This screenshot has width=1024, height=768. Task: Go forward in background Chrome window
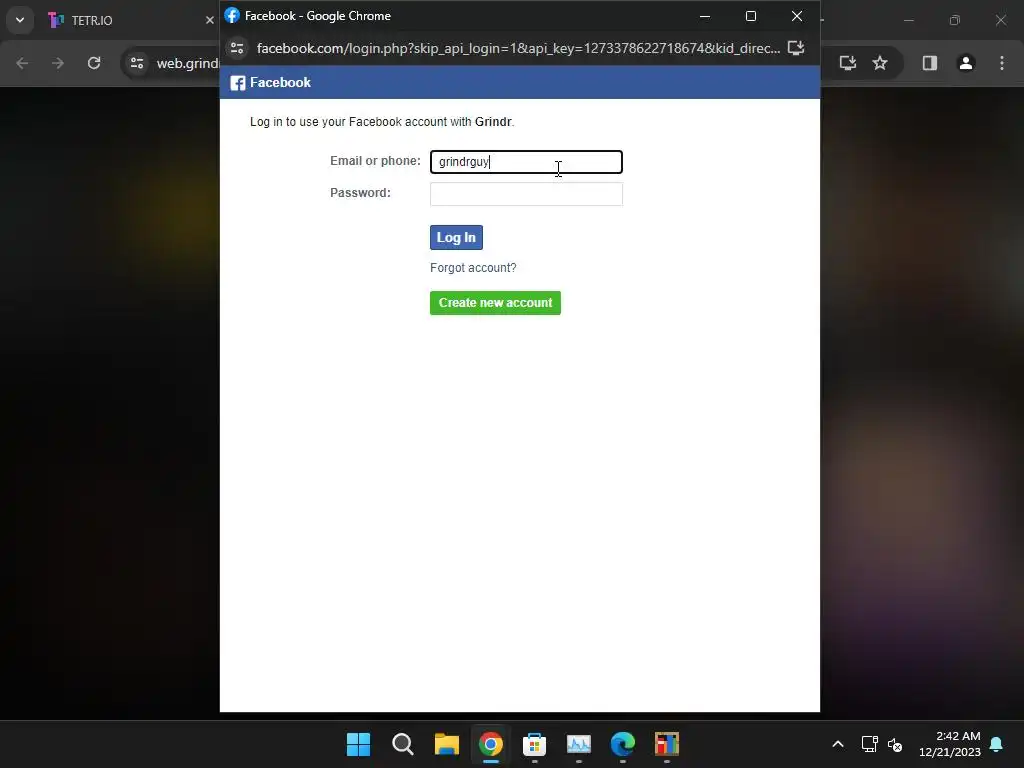coord(58,63)
